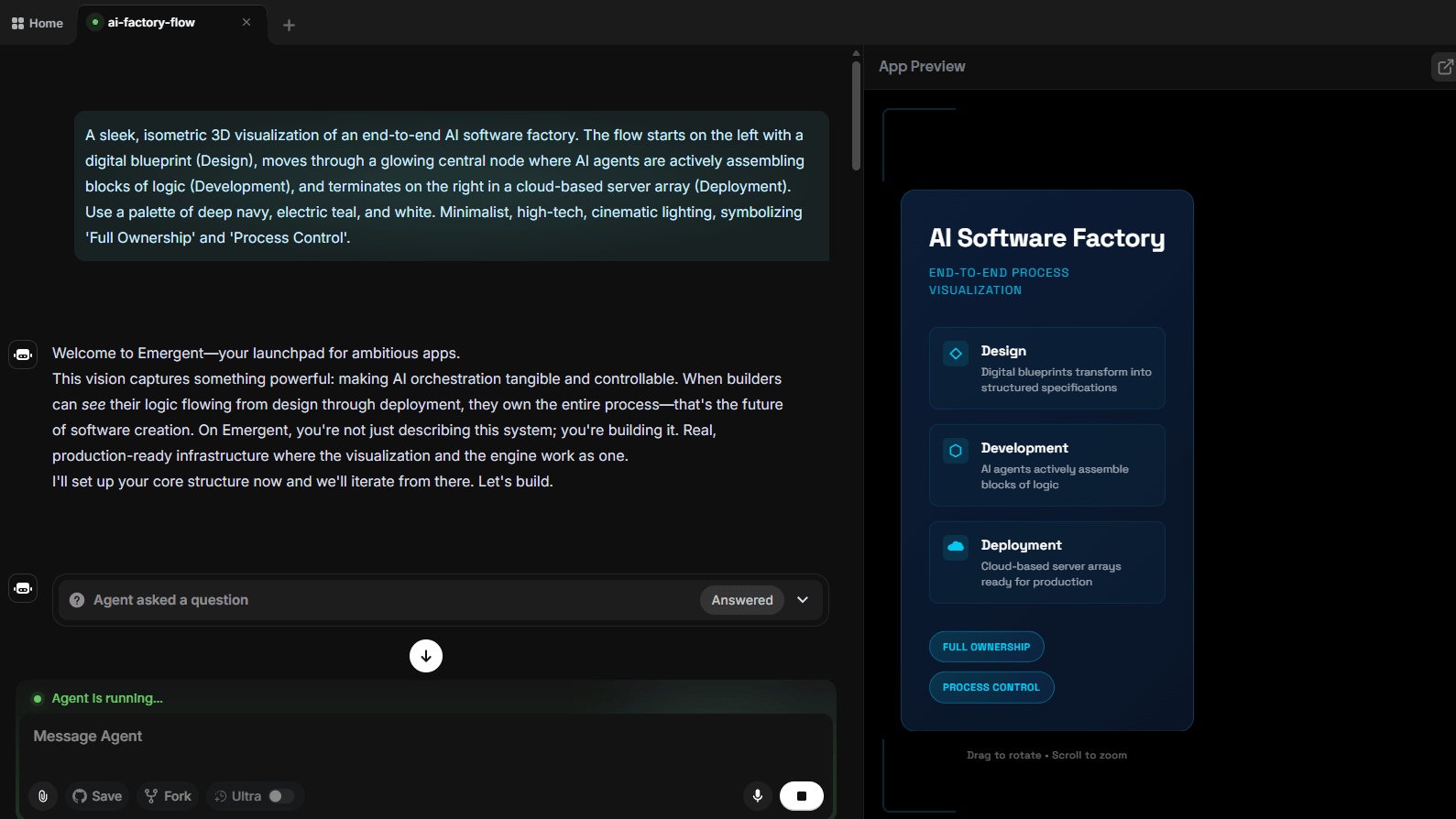Start voice input with microphone icon
Screen dimensions: 1456x819
(758, 796)
